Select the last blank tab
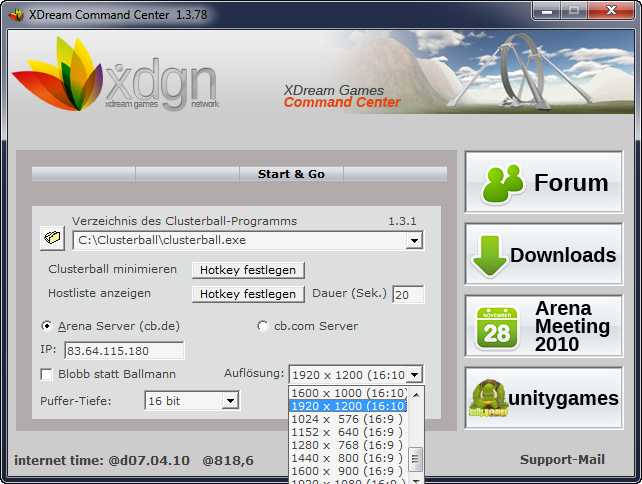 coord(395,174)
